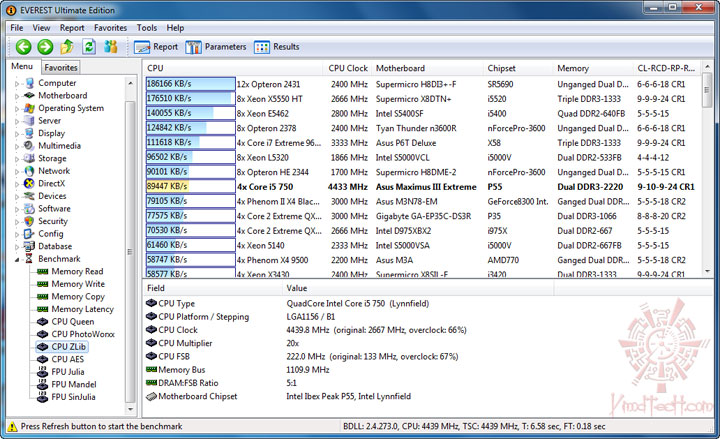Select the Network icon in tree

(29, 171)
